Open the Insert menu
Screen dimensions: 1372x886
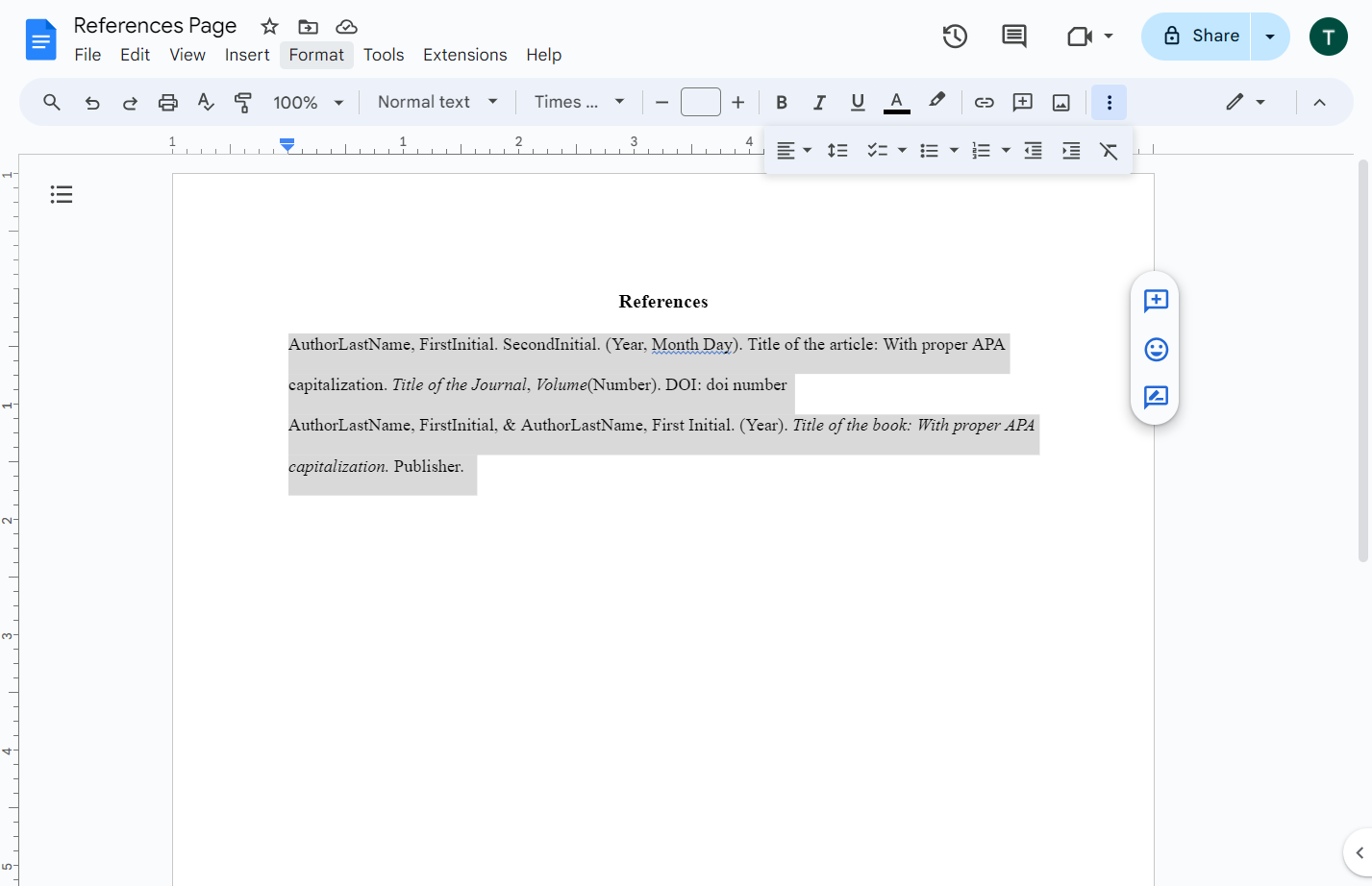247,55
